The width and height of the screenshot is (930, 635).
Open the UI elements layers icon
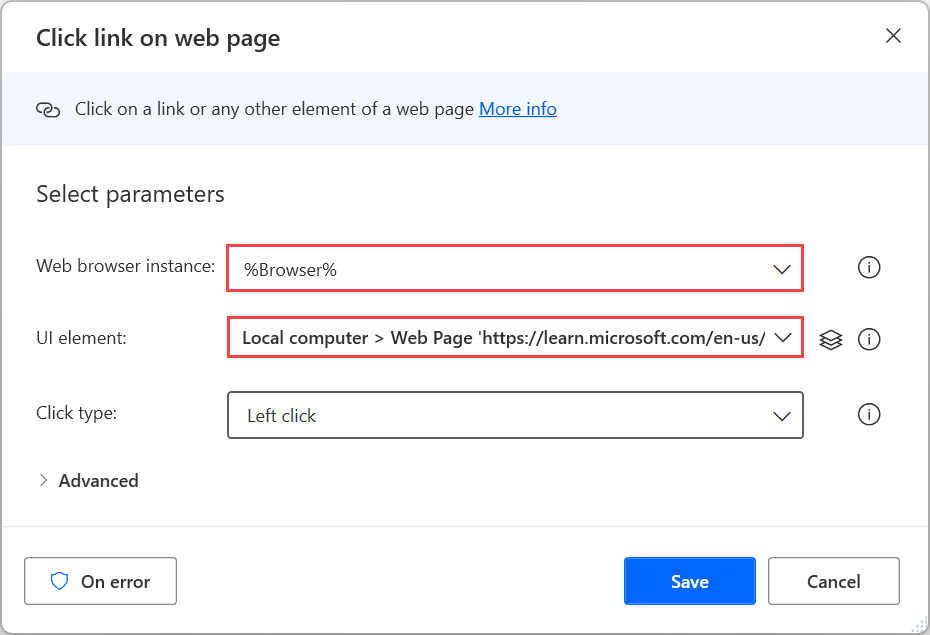coord(830,340)
